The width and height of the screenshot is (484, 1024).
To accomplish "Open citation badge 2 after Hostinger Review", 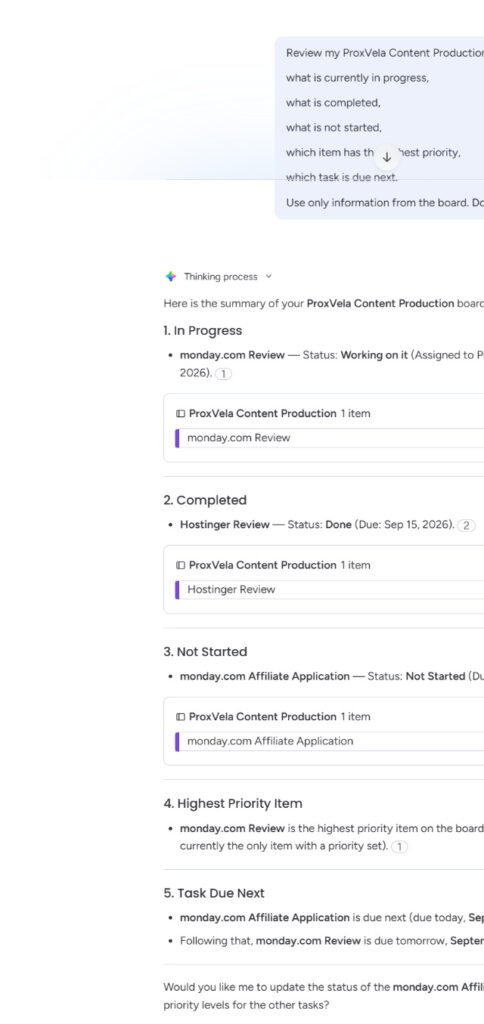I will click(466, 525).
